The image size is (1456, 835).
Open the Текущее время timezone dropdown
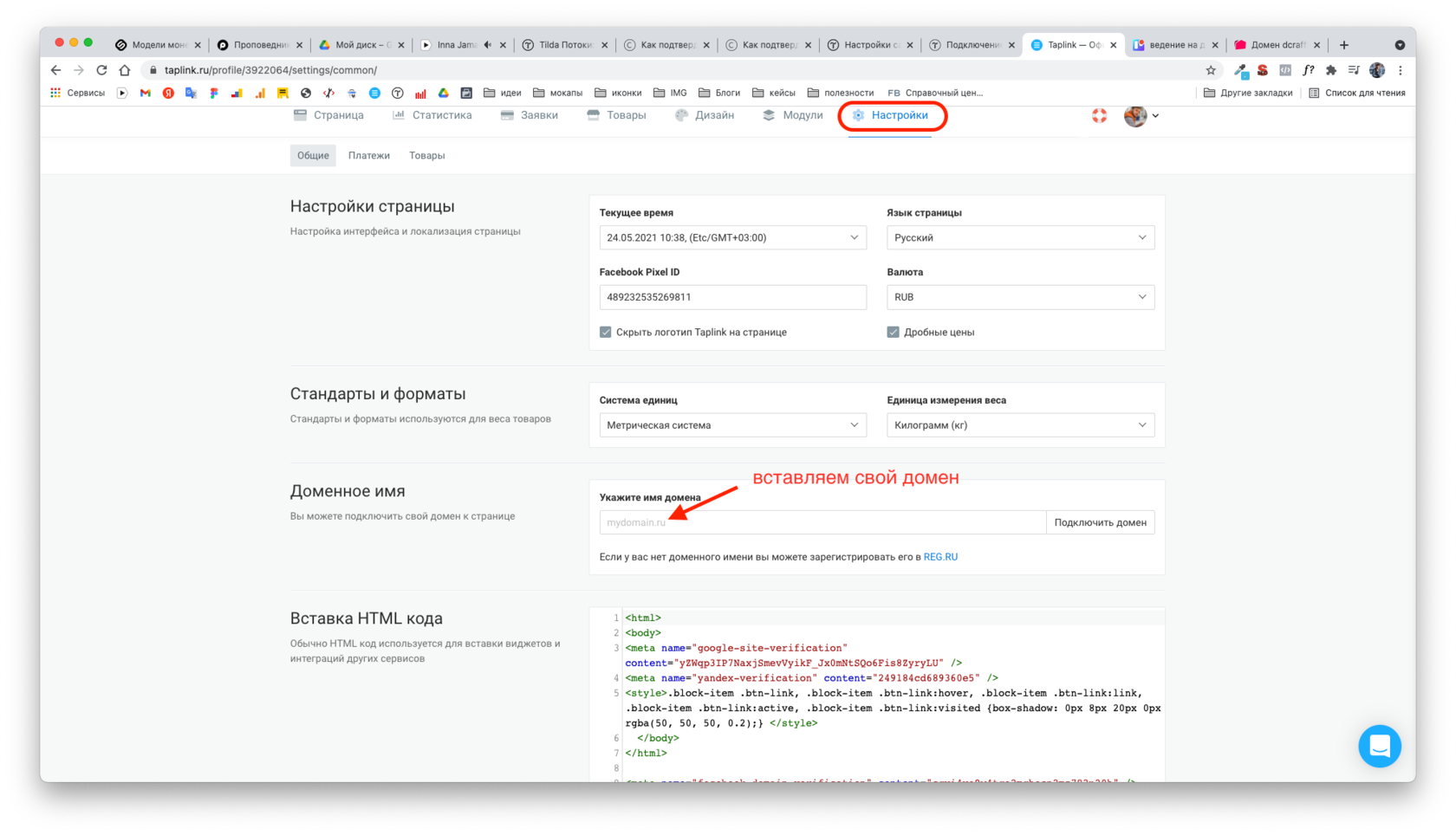732,237
